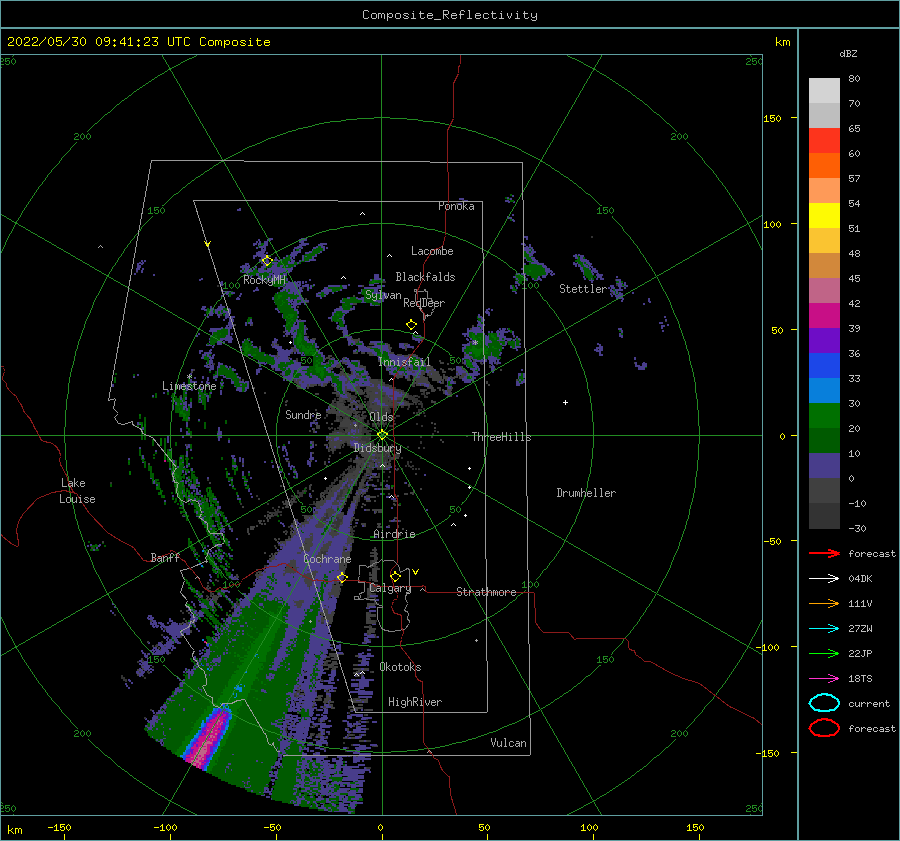The height and width of the screenshot is (841, 900).
Task: Click the magenta high-reflectivity echo at southwest edge
Action: 209,738
